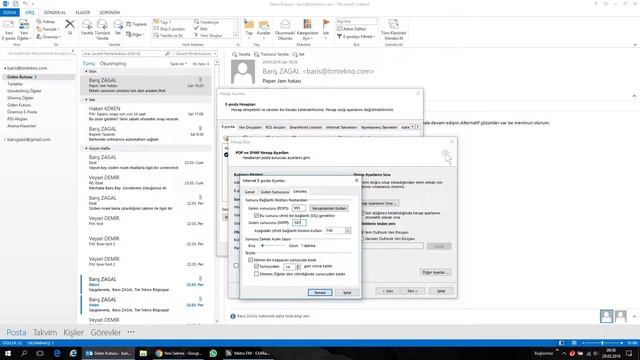Open WhatsApp in the taskbar

coord(213,353)
